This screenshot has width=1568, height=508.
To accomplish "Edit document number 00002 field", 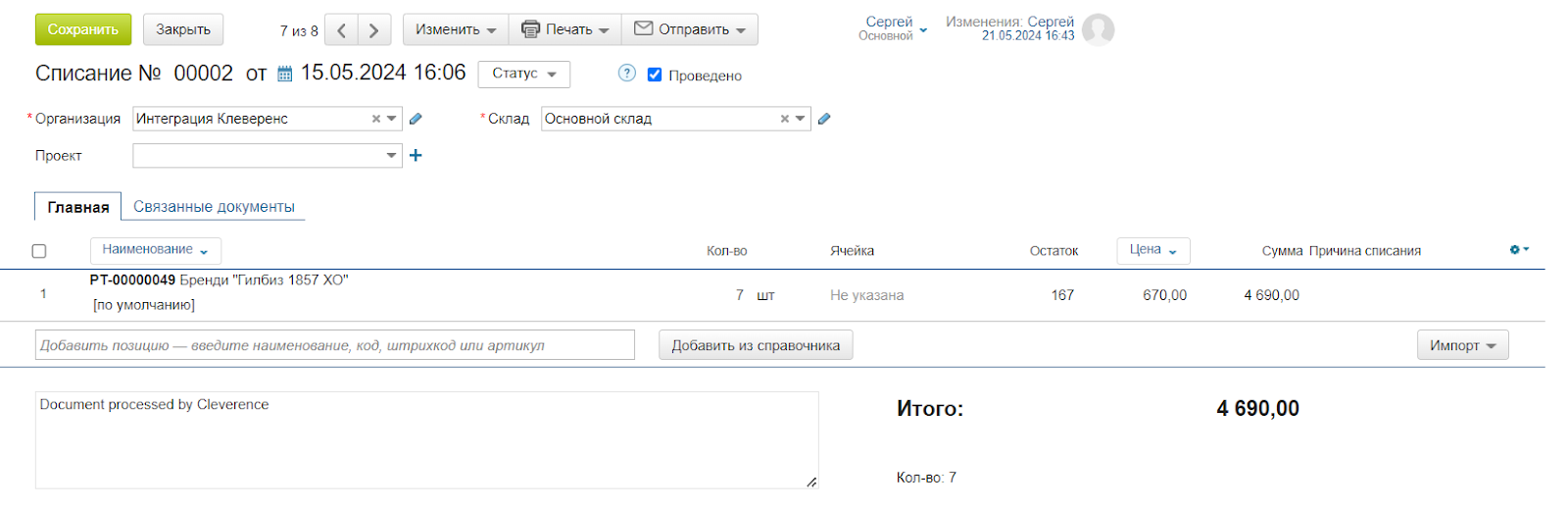I will pos(204,74).
